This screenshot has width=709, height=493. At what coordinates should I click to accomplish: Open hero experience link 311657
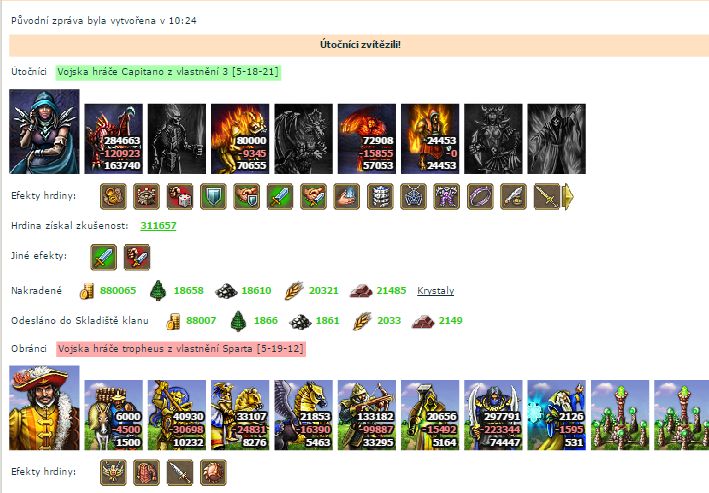pyautogui.click(x=158, y=225)
